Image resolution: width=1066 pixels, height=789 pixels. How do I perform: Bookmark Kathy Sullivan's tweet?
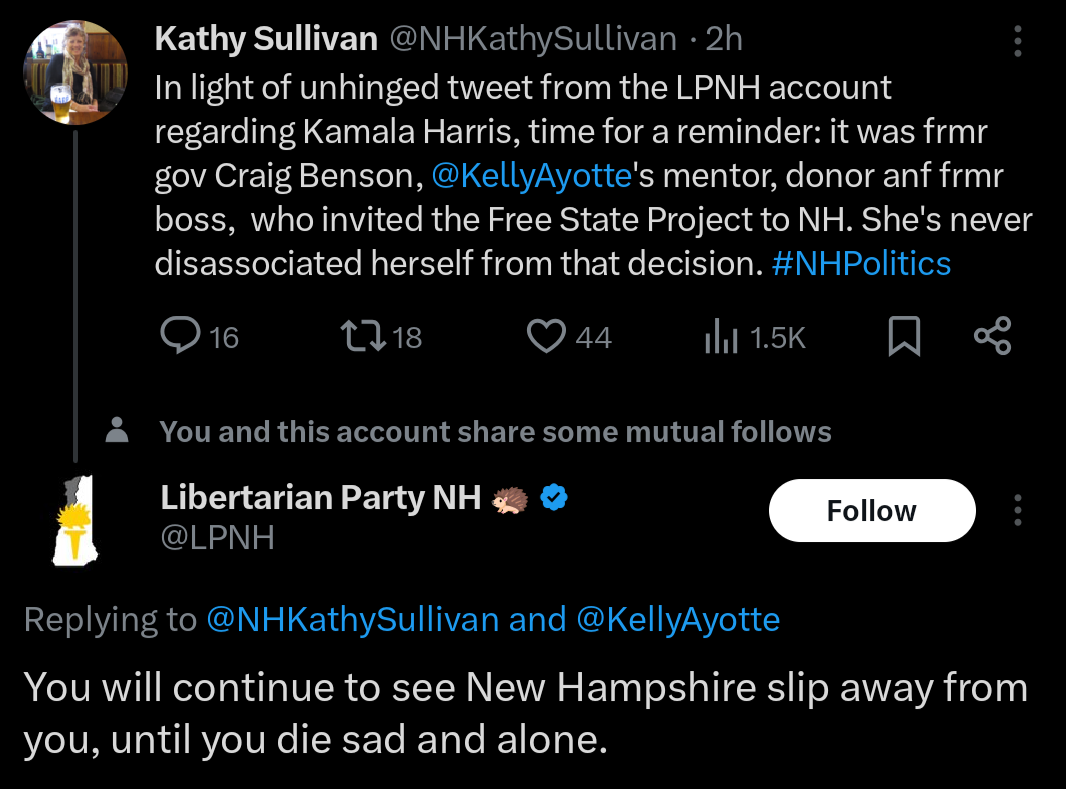coord(904,337)
